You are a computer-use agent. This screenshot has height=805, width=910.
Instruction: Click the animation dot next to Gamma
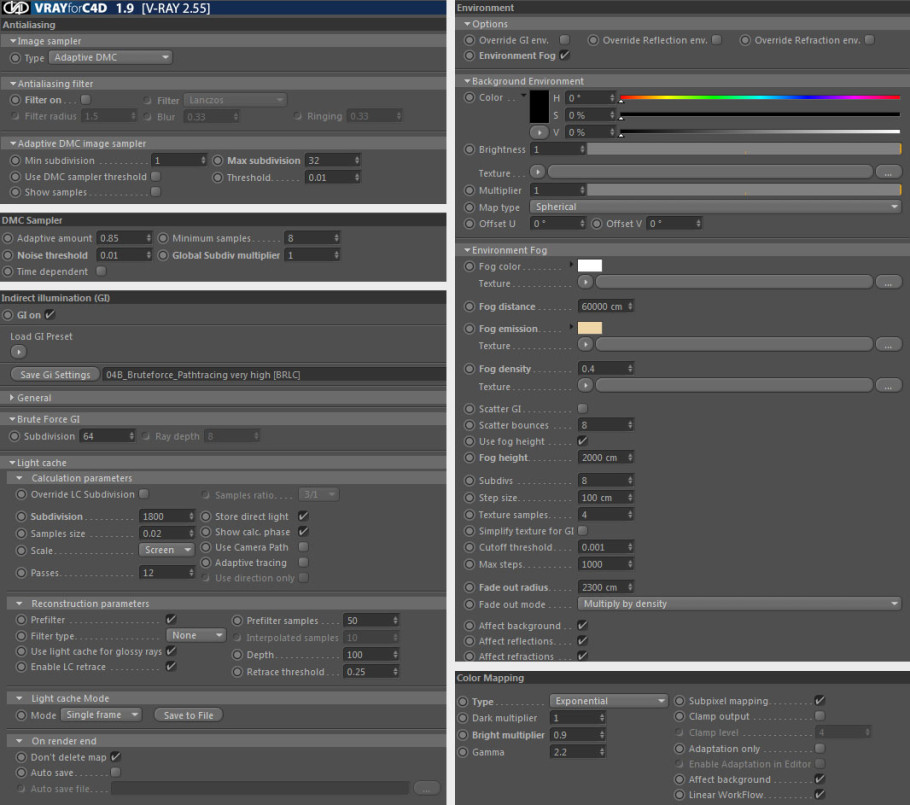click(463, 752)
